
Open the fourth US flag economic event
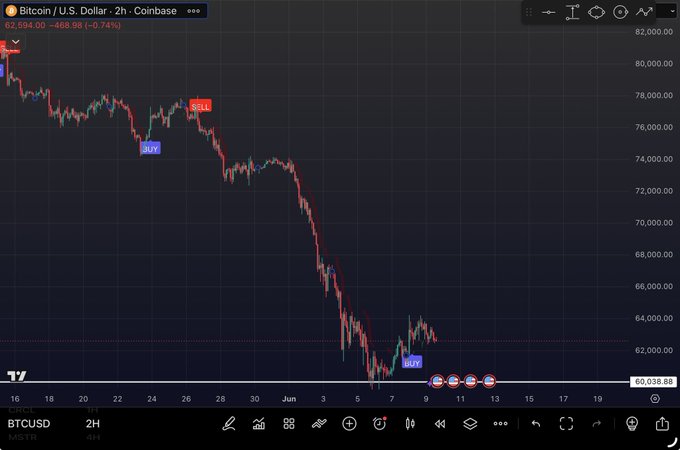point(489,382)
